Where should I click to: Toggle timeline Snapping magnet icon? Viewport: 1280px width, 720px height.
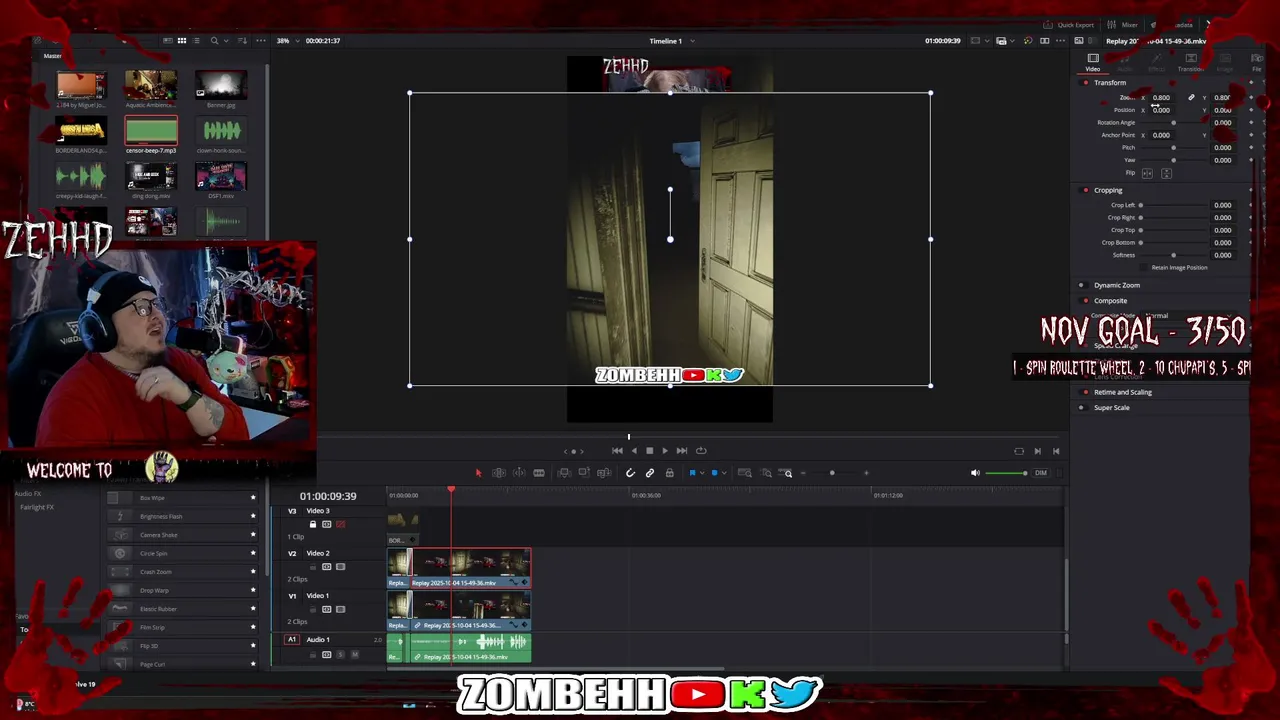point(630,473)
